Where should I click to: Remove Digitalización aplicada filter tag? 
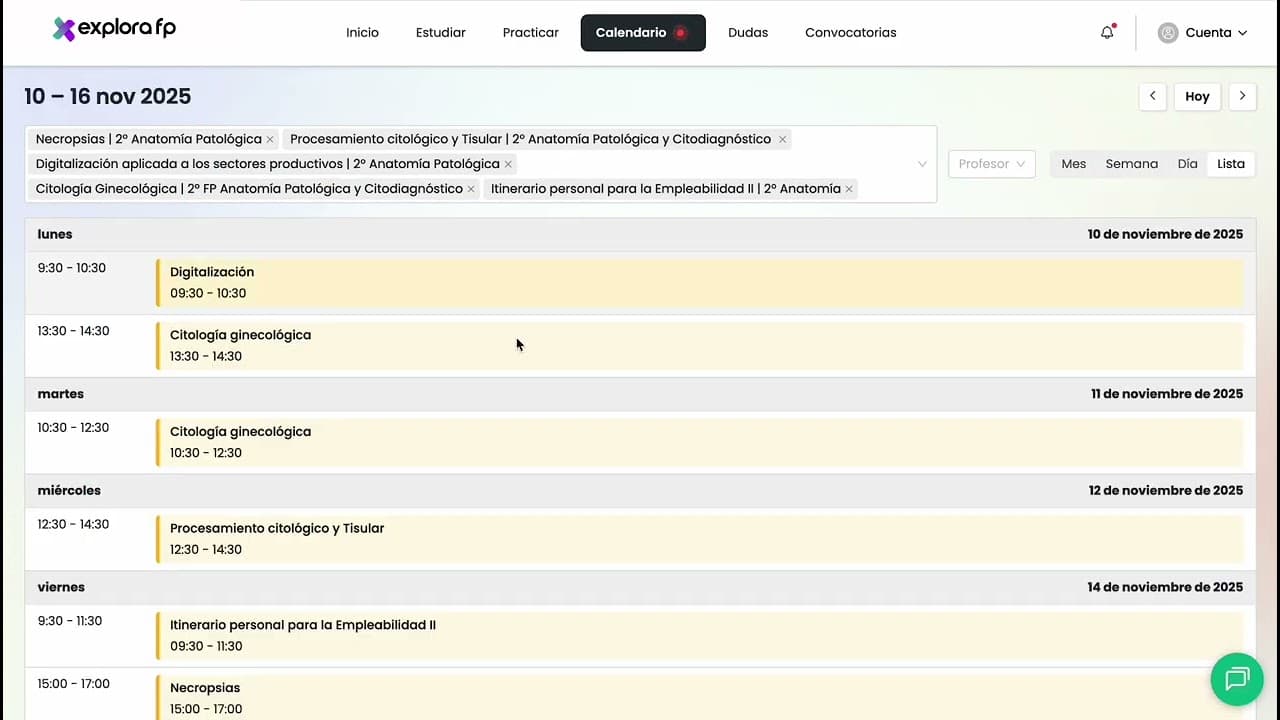pos(508,165)
